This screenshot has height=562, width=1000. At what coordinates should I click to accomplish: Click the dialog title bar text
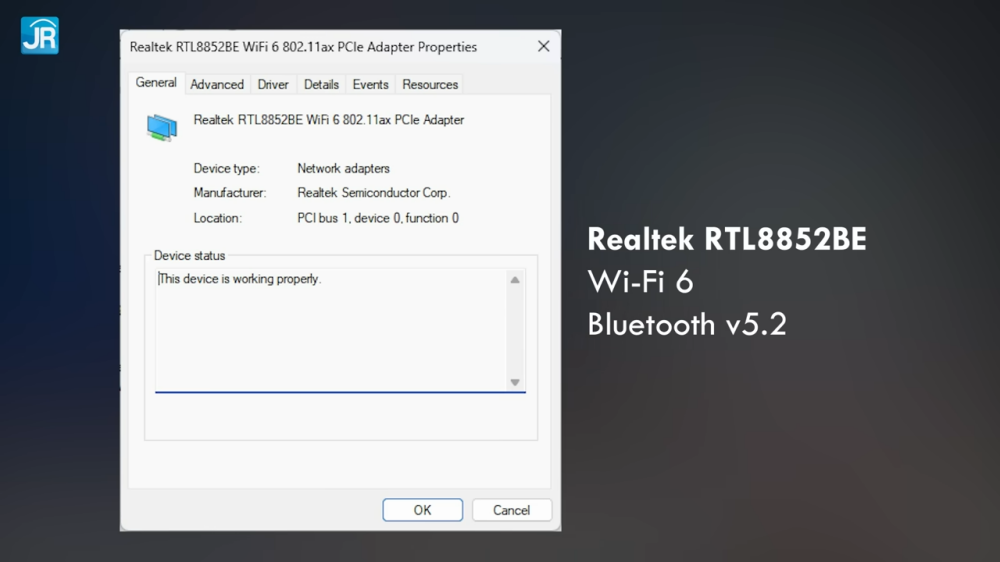[303, 47]
